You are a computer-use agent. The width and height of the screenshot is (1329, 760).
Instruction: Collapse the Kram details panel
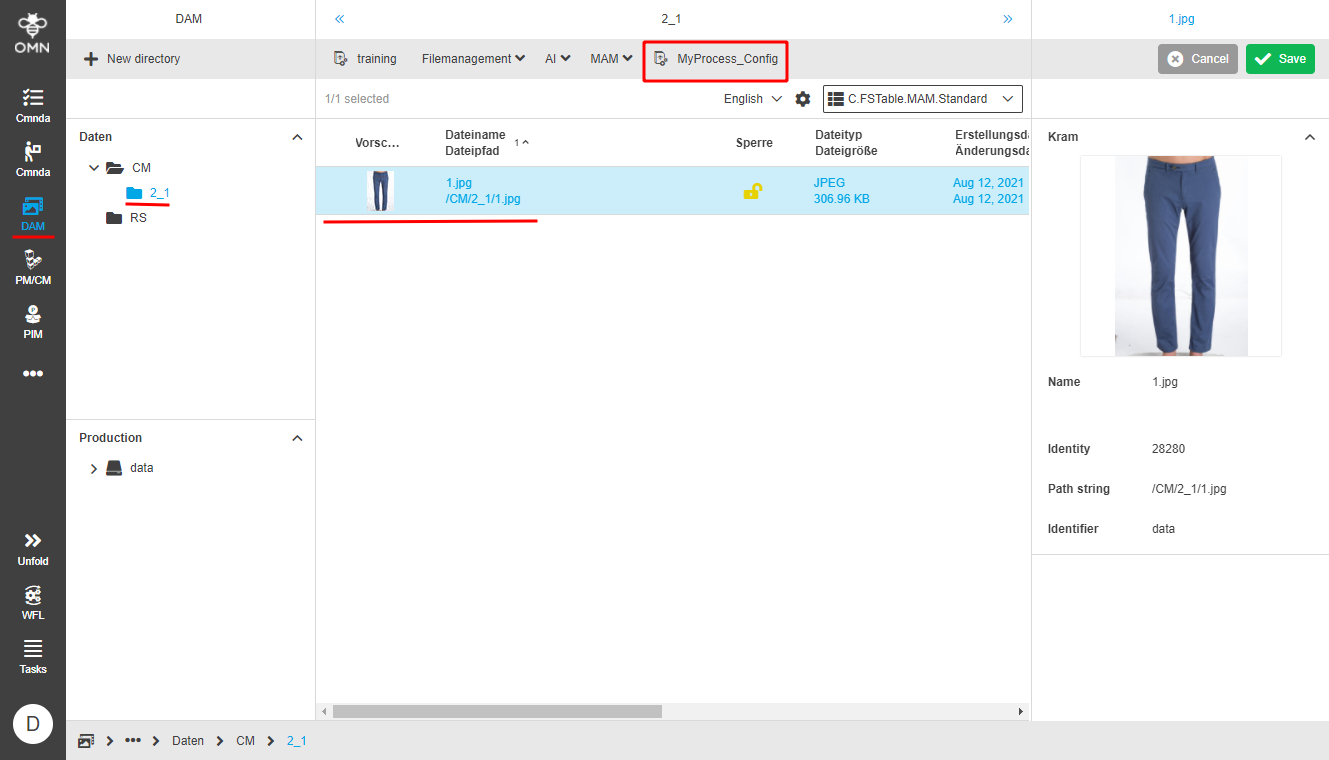point(1309,137)
